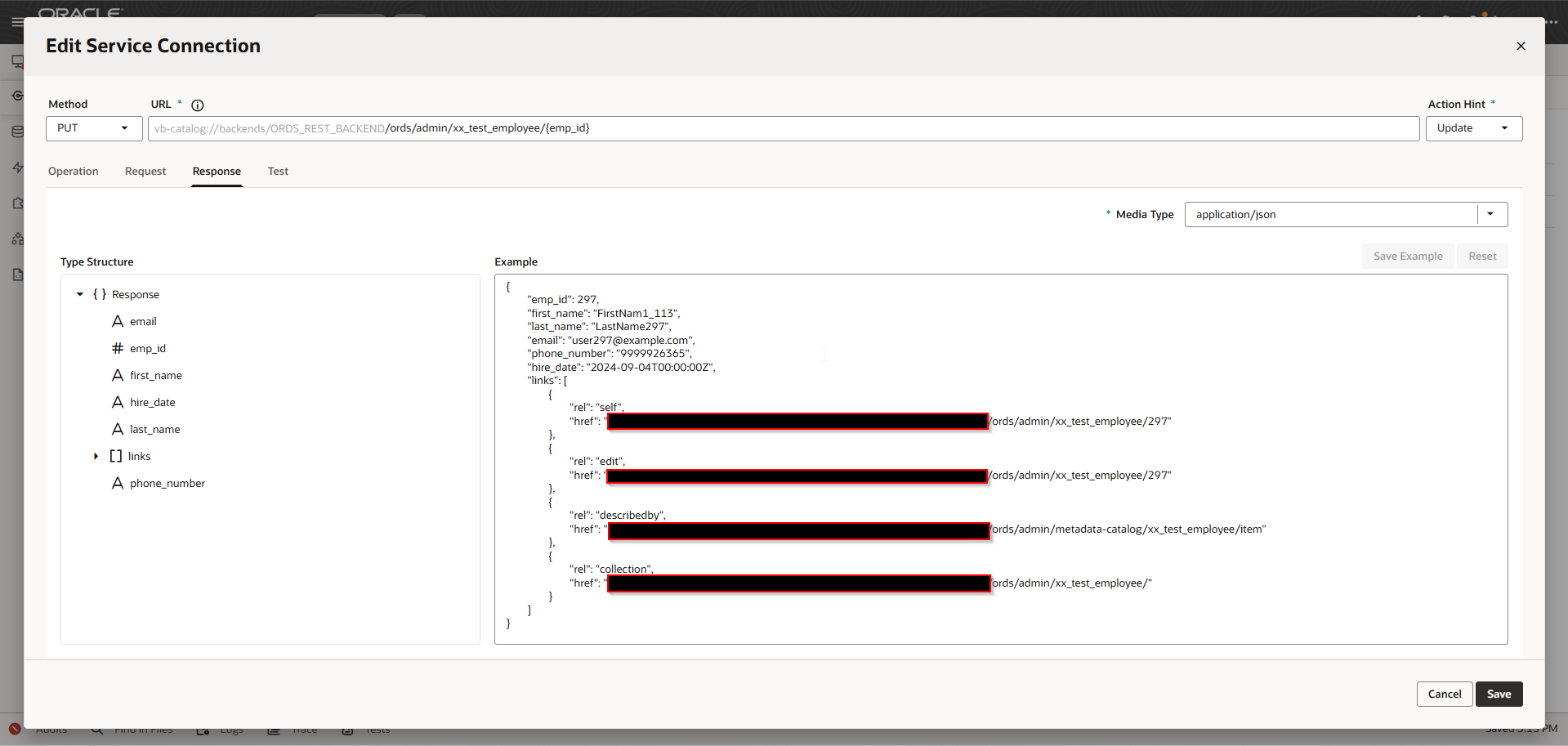Click the array icon beside links

point(116,456)
